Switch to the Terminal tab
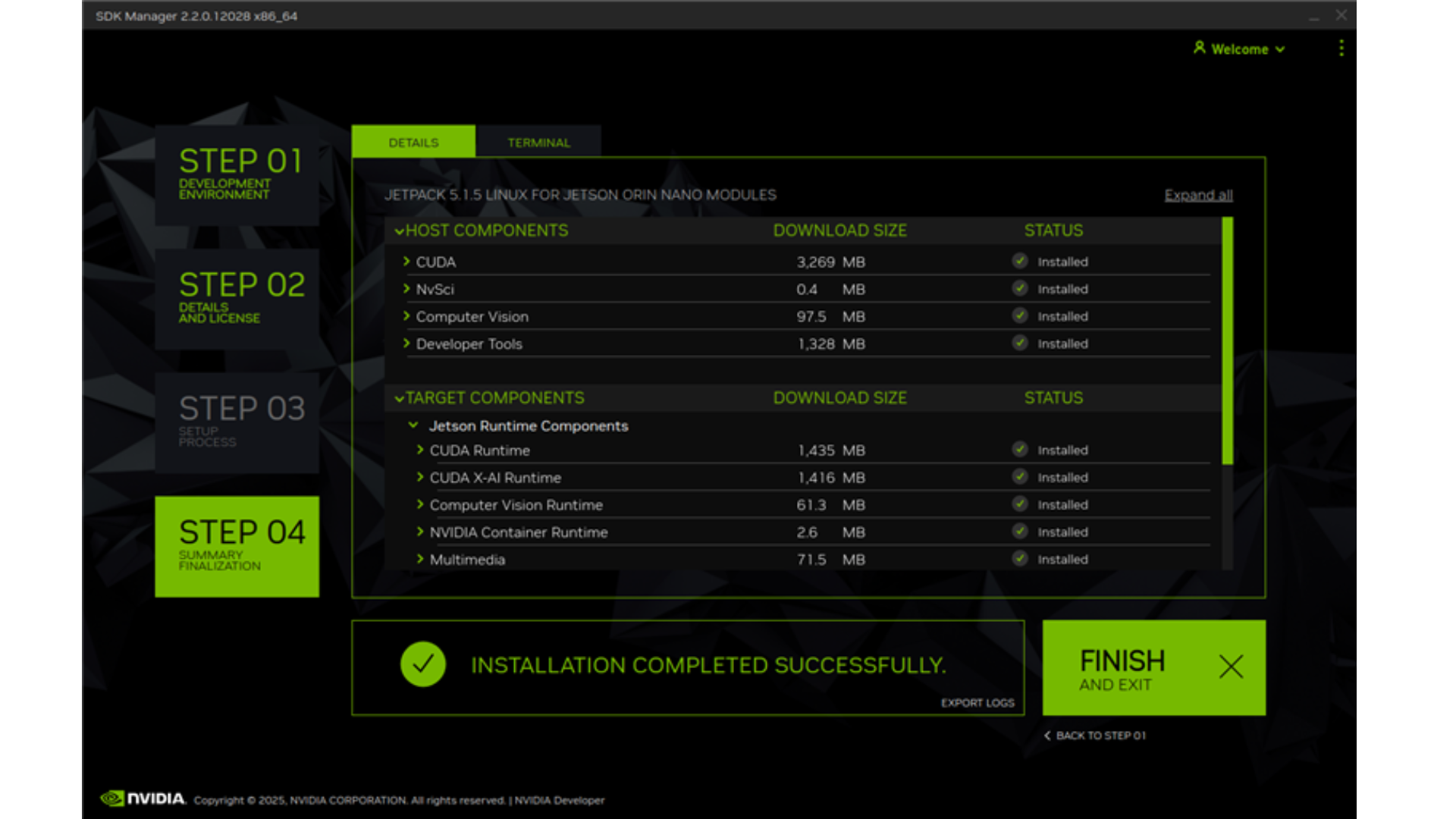The width and height of the screenshot is (1456, 819). pos(538,143)
